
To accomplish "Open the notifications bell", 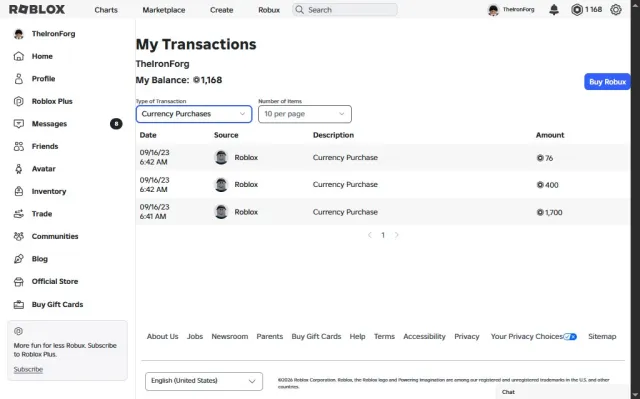I will [x=553, y=9].
